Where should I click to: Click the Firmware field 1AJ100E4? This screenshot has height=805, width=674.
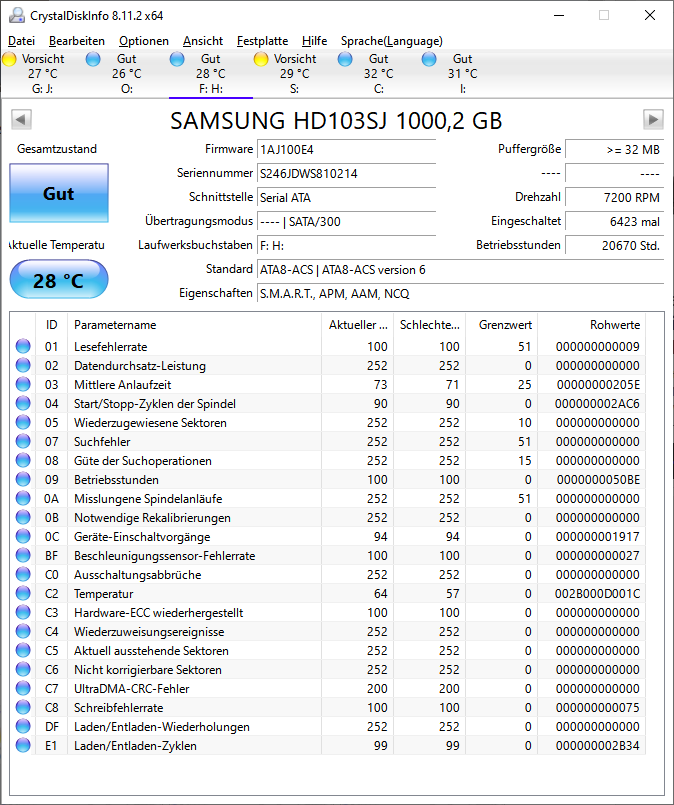pyautogui.click(x=346, y=149)
